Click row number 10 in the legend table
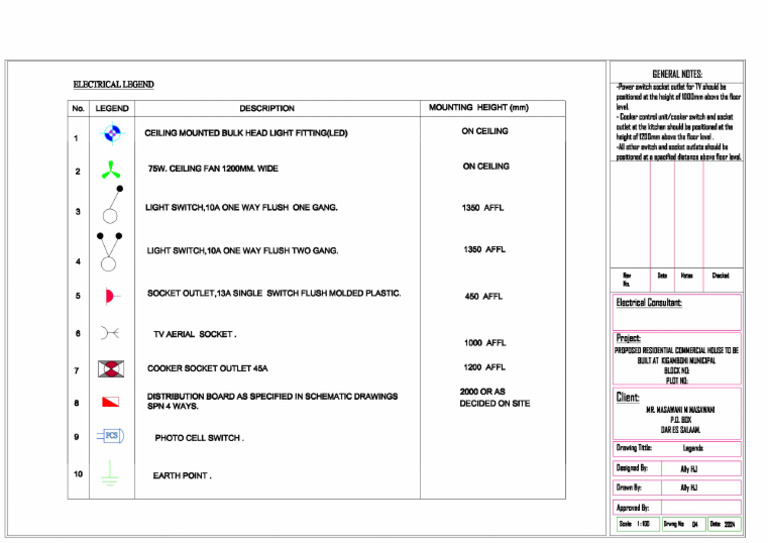Screen dimensions: 768x543 78,474
